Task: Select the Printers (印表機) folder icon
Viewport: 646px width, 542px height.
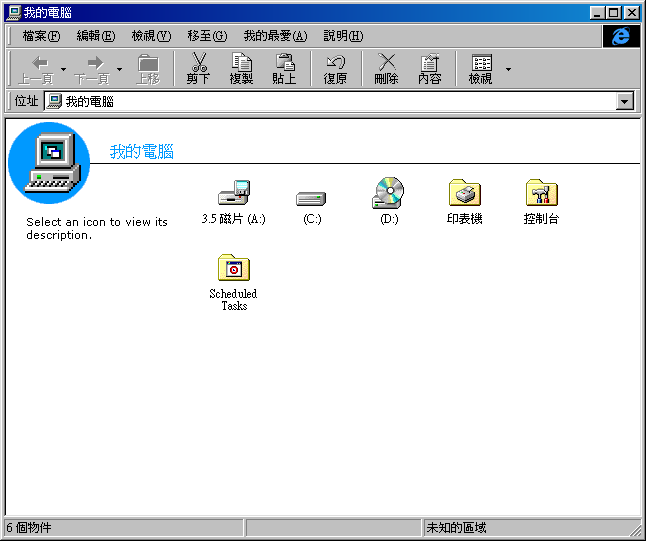Action: click(465, 192)
